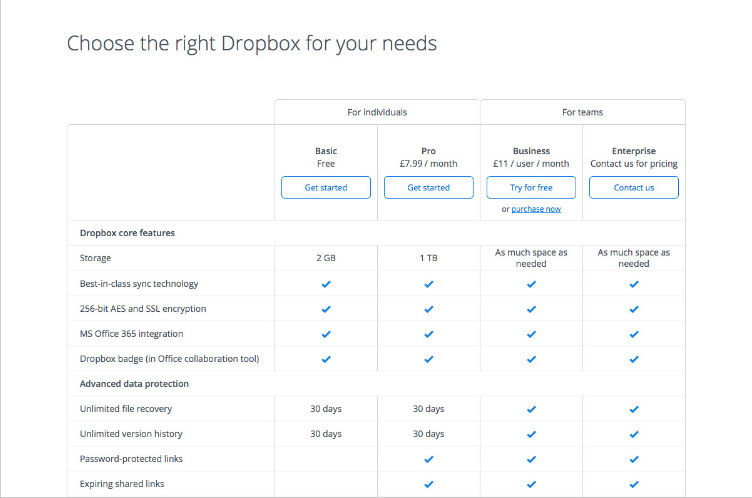Click Business unlimited file recovery checkmark

point(531,409)
